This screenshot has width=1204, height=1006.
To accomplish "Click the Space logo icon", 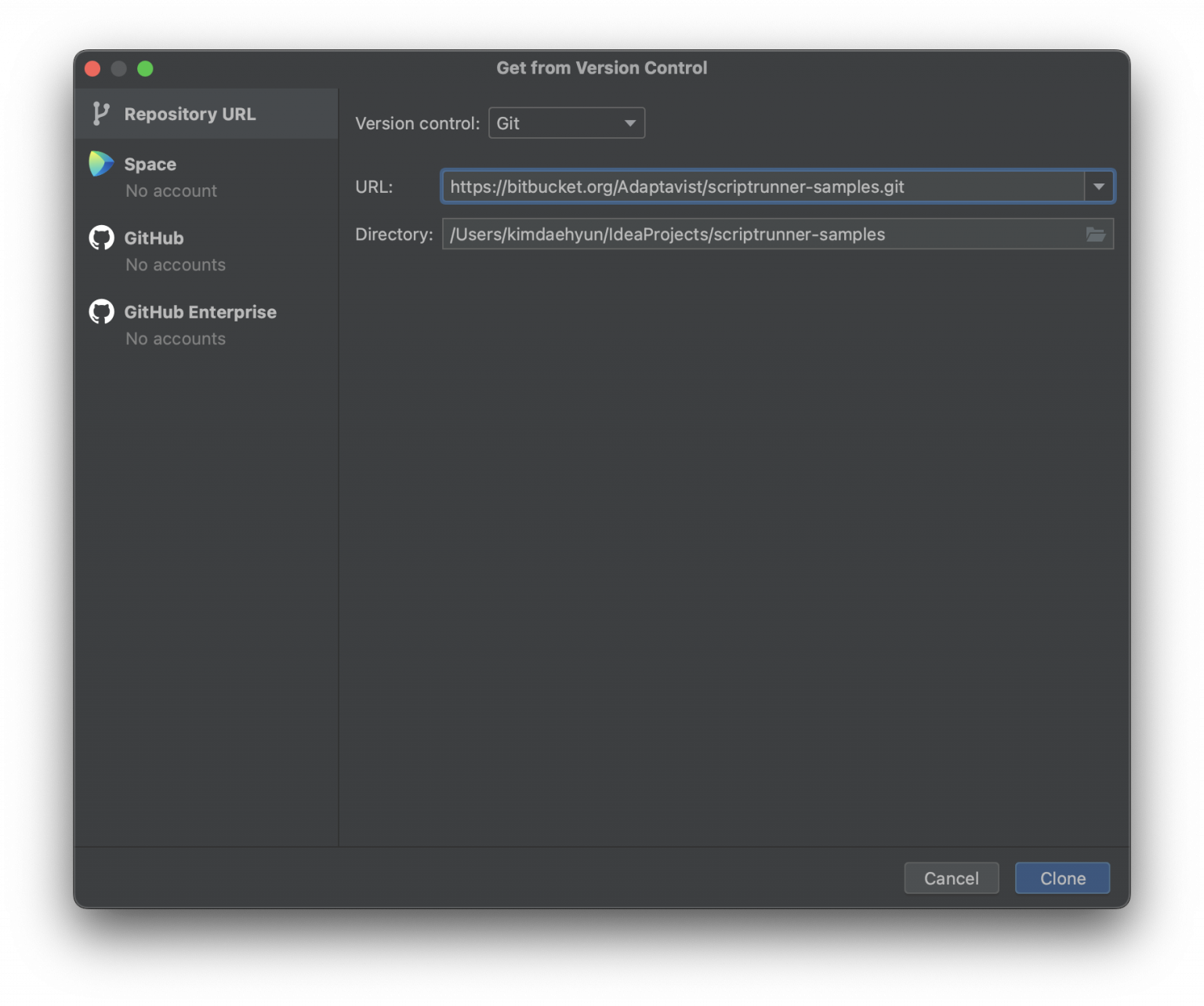I will [x=101, y=164].
